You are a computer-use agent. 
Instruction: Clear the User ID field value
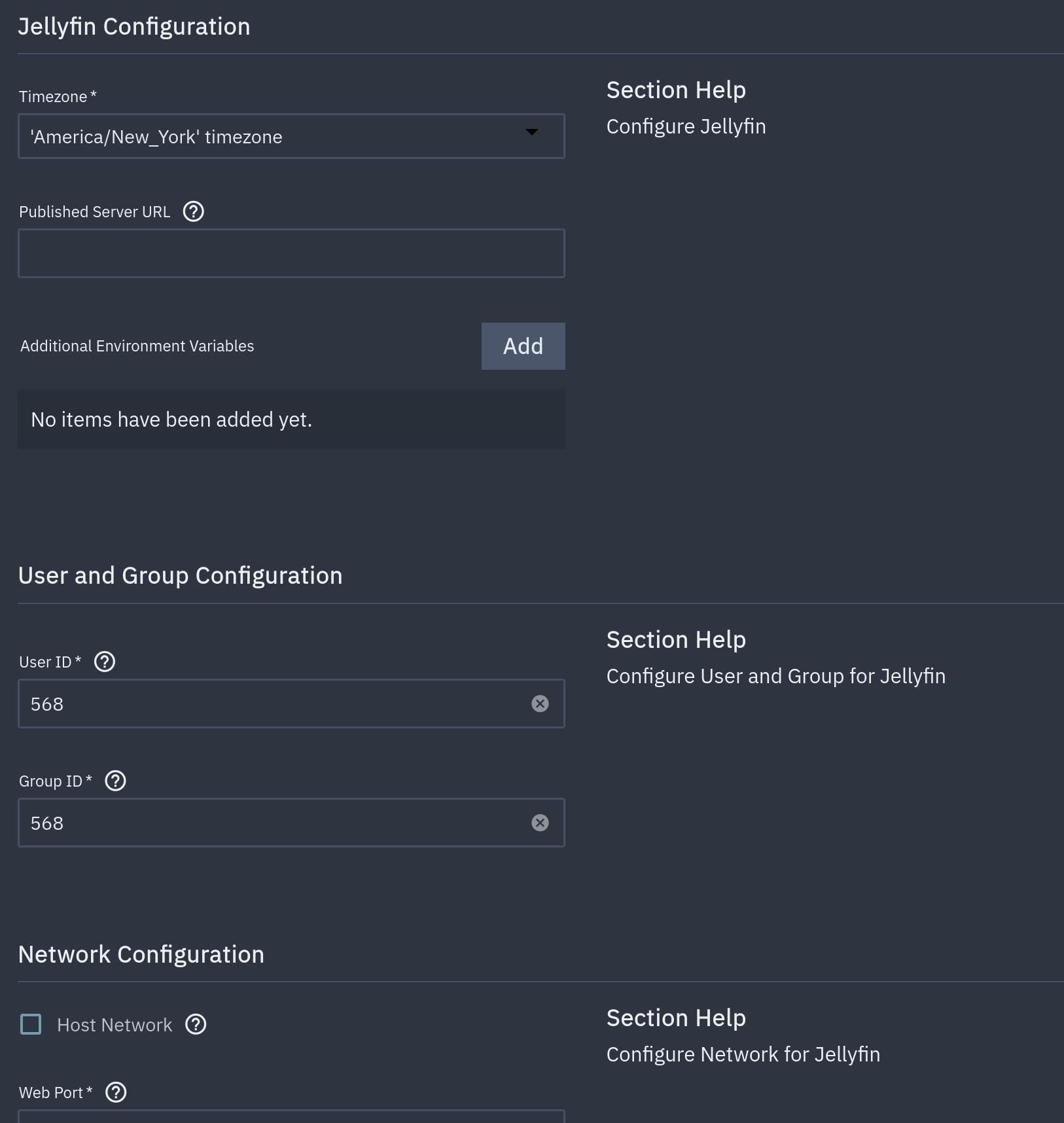click(540, 704)
